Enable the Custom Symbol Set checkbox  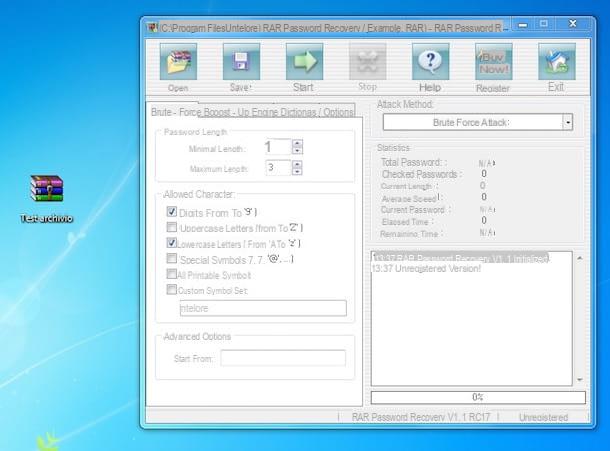pyautogui.click(x=172, y=290)
